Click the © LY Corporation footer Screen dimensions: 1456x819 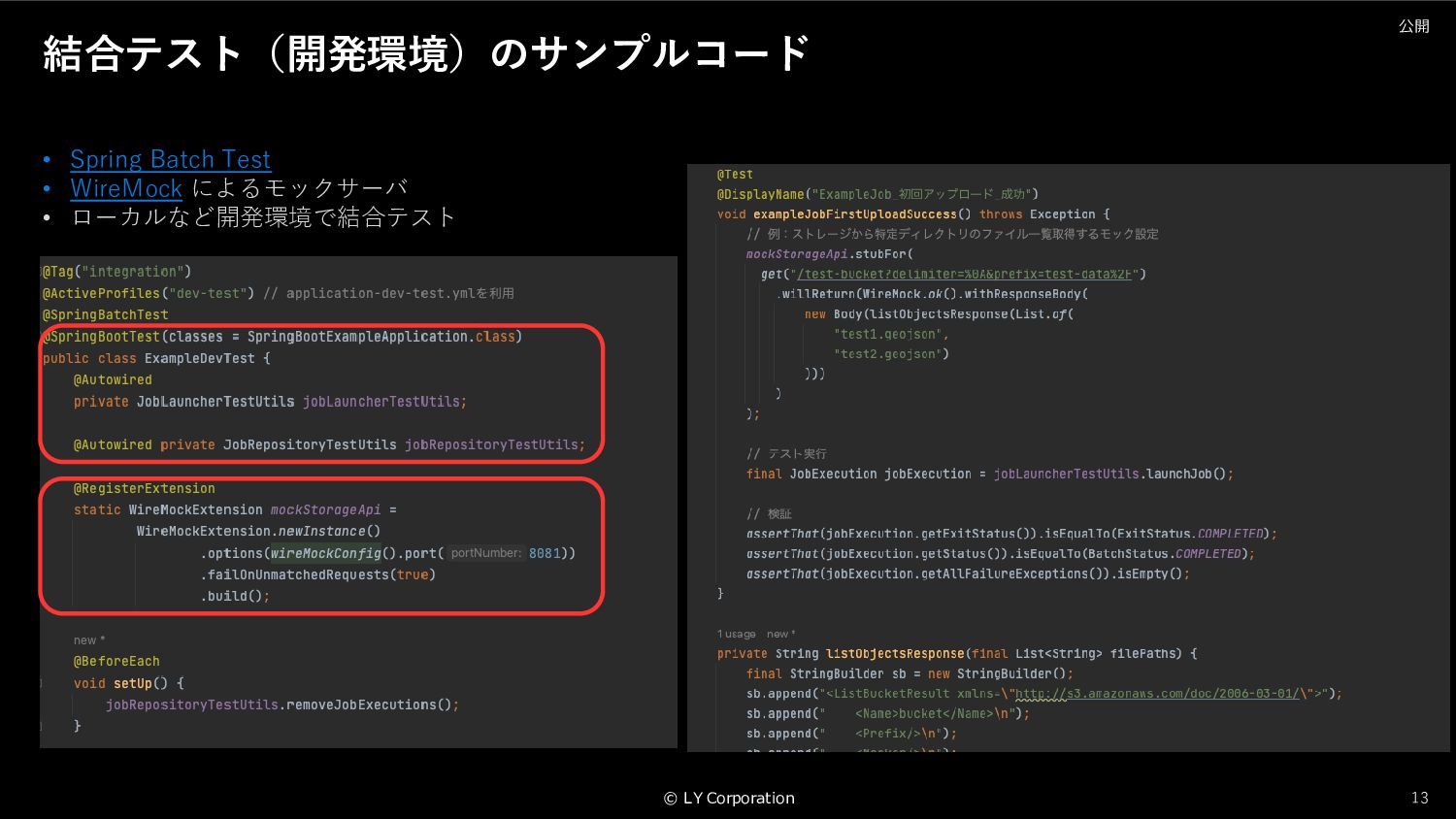coord(729,798)
